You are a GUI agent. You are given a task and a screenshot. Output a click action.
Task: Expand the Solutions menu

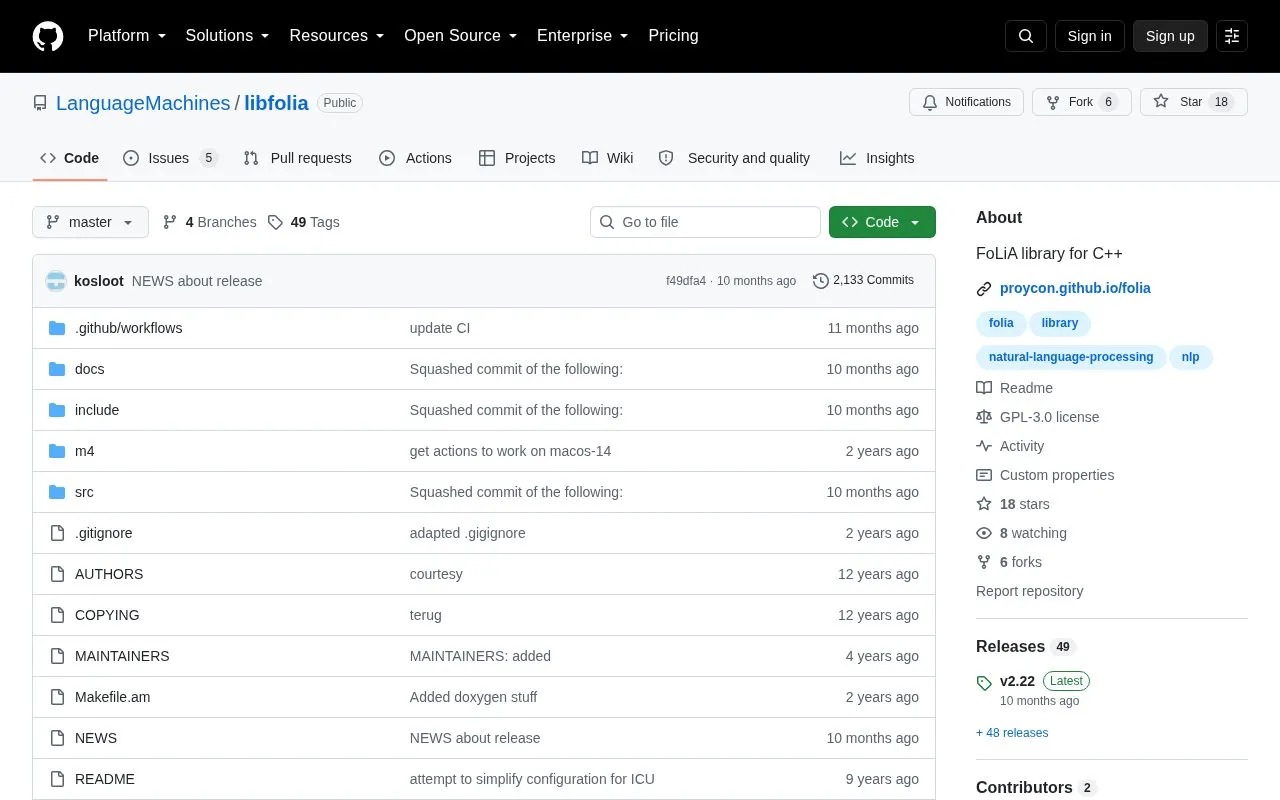click(x=228, y=36)
